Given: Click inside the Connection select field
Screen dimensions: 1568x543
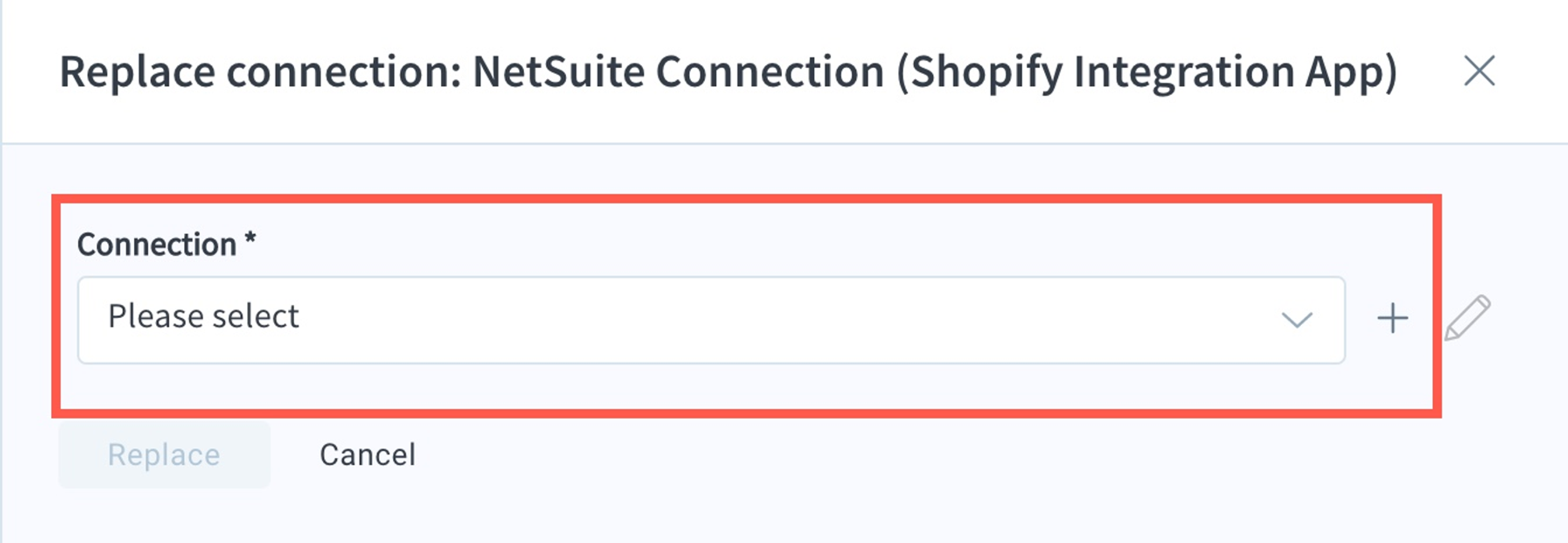Looking at the screenshot, I should click(711, 320).
